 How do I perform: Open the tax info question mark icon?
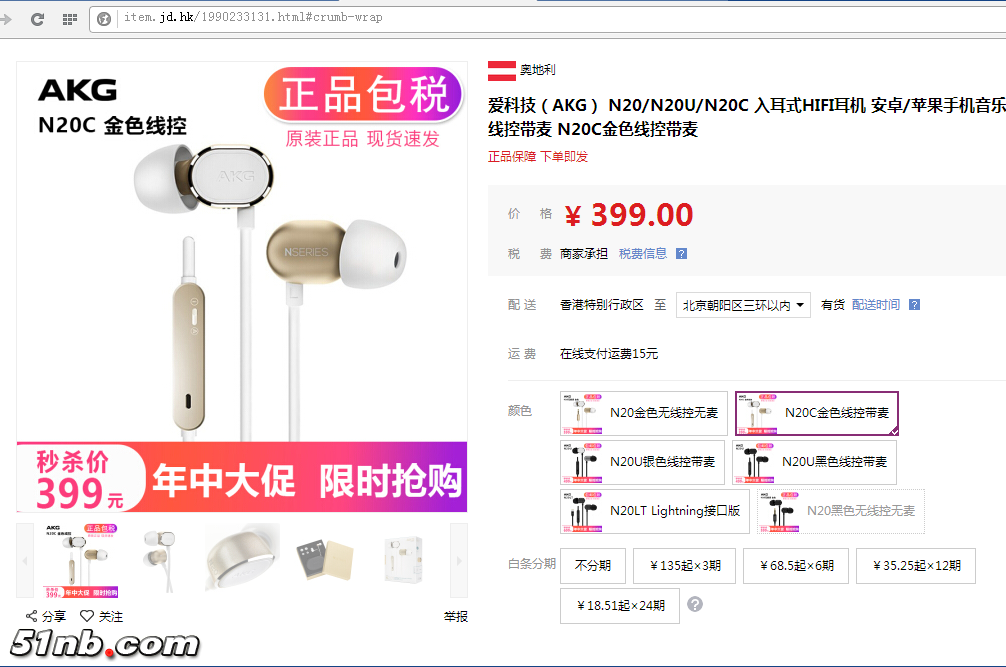click(681, 253)
